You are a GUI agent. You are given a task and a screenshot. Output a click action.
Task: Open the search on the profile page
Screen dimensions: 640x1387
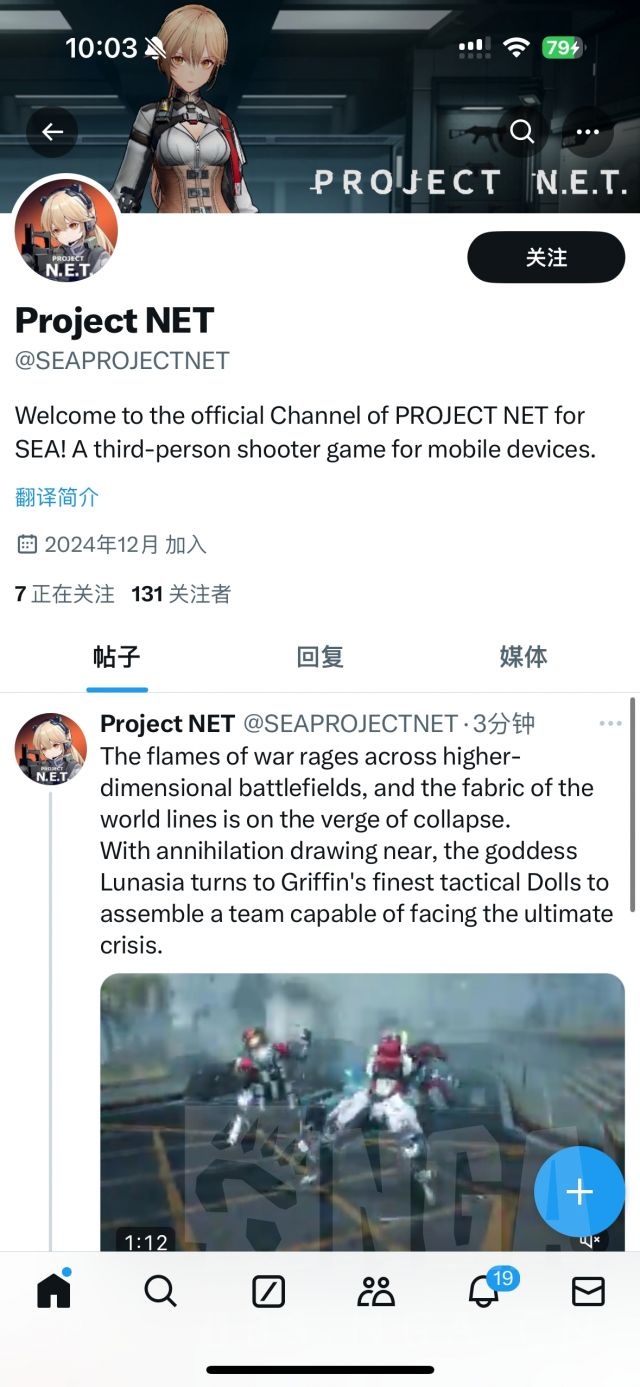[521, 131]
